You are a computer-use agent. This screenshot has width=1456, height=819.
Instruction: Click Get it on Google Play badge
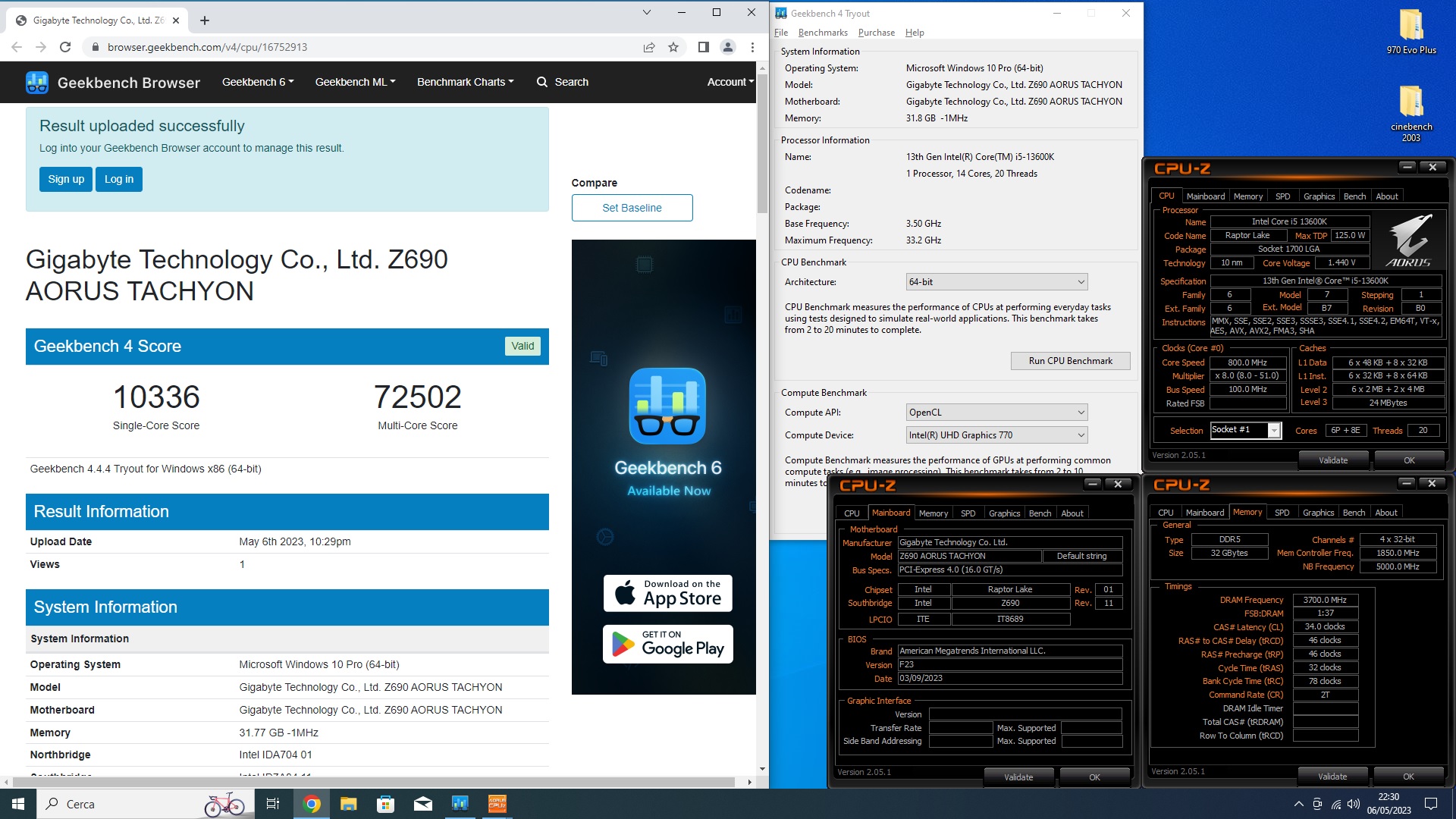pyautogui.click(x=668, y=644)
